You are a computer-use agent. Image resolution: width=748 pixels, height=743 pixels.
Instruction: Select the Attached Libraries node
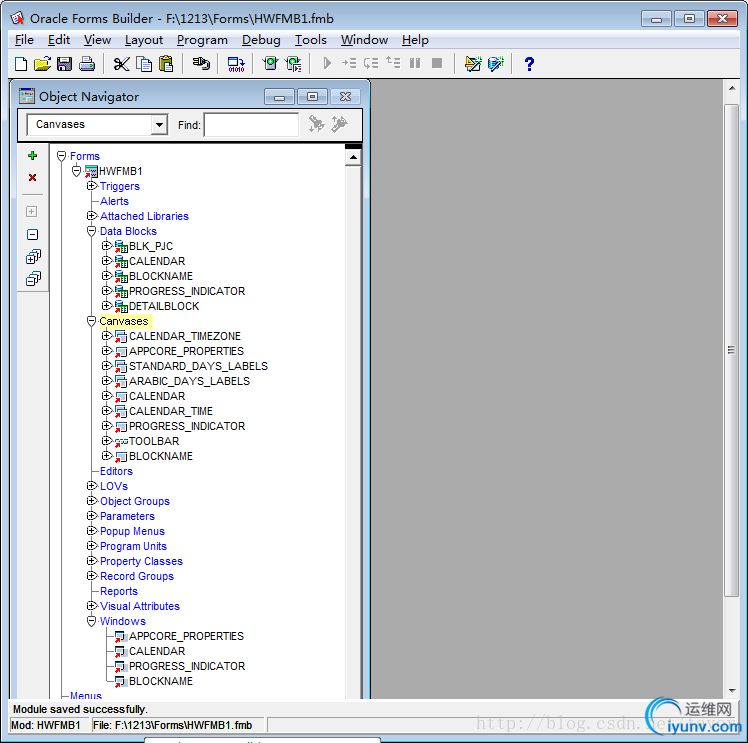[x=144, y=216]
